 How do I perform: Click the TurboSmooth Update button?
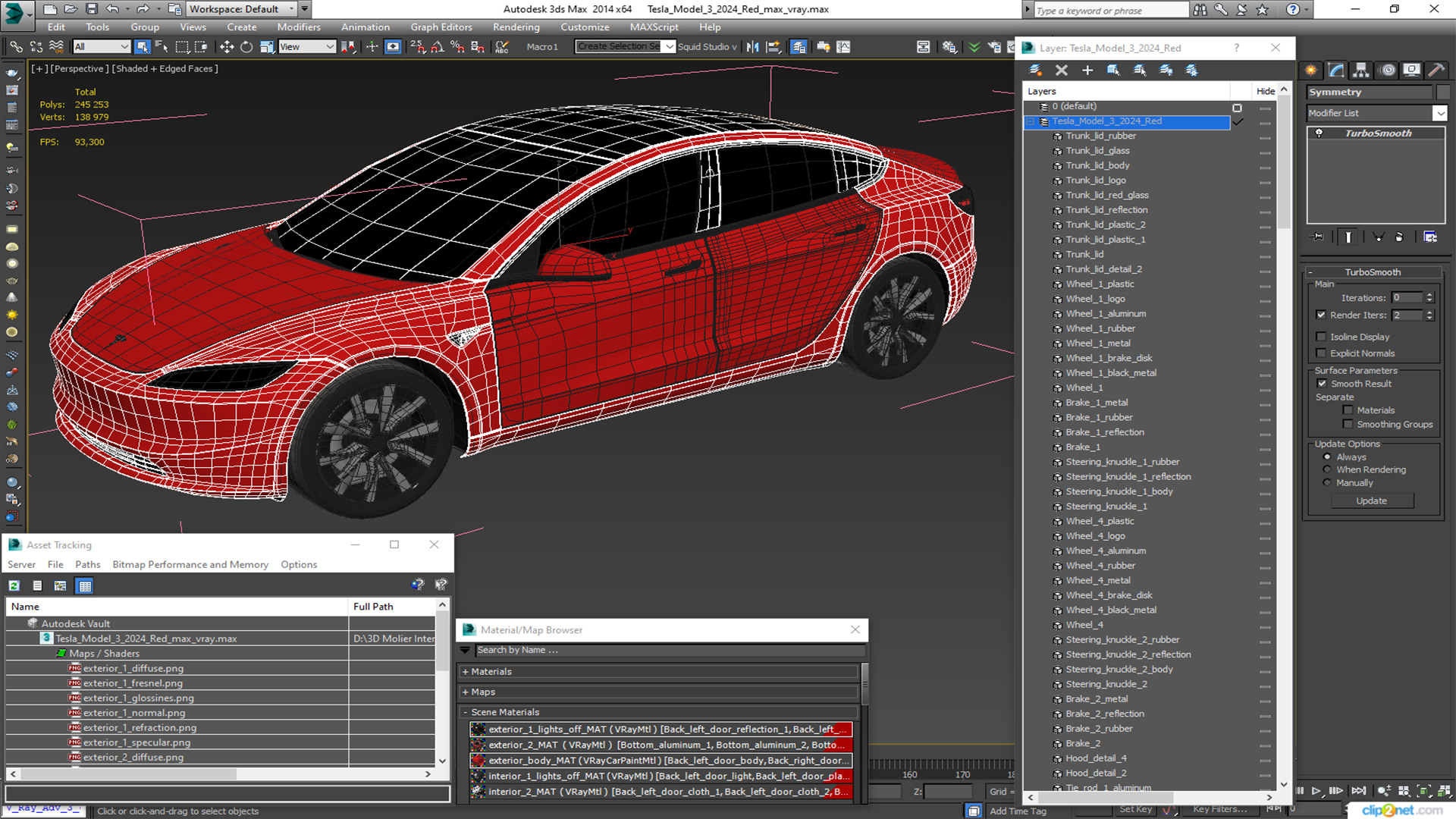point(1371,501)
